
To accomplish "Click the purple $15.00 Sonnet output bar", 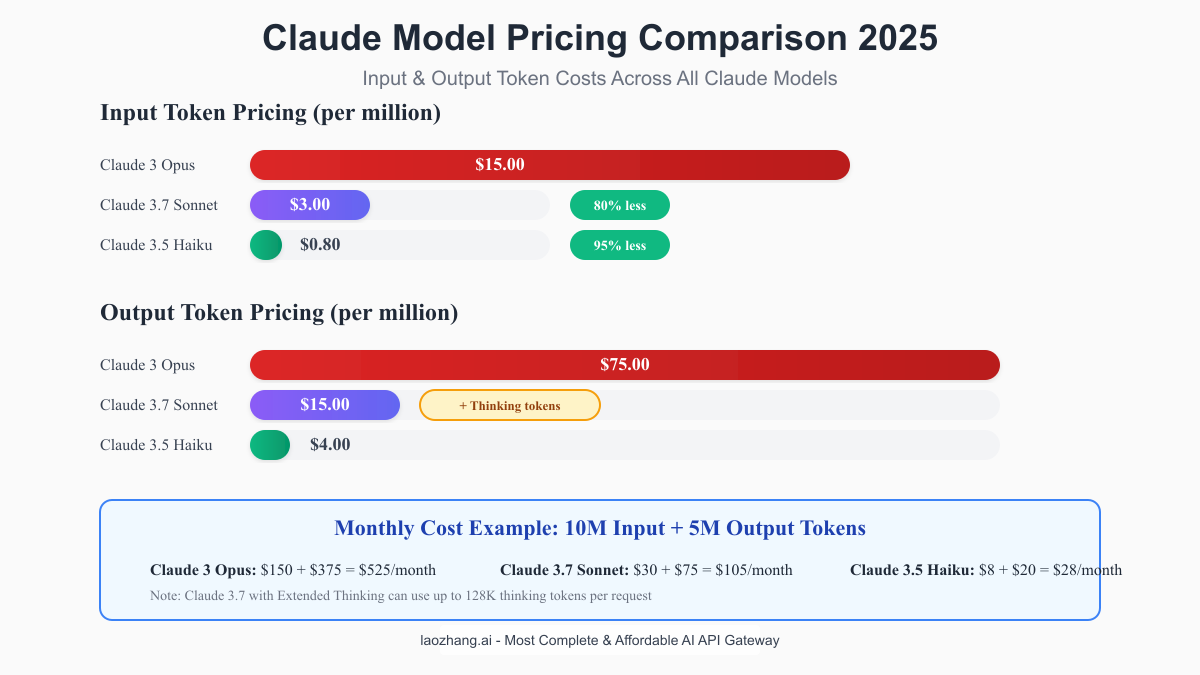I will pyautogui.click(x=325, y=405).
